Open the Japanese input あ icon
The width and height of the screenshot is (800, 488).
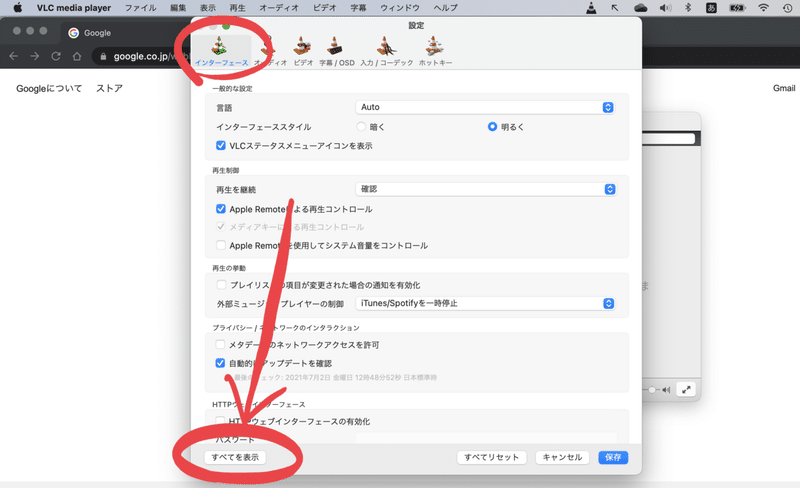pos(711,8)
